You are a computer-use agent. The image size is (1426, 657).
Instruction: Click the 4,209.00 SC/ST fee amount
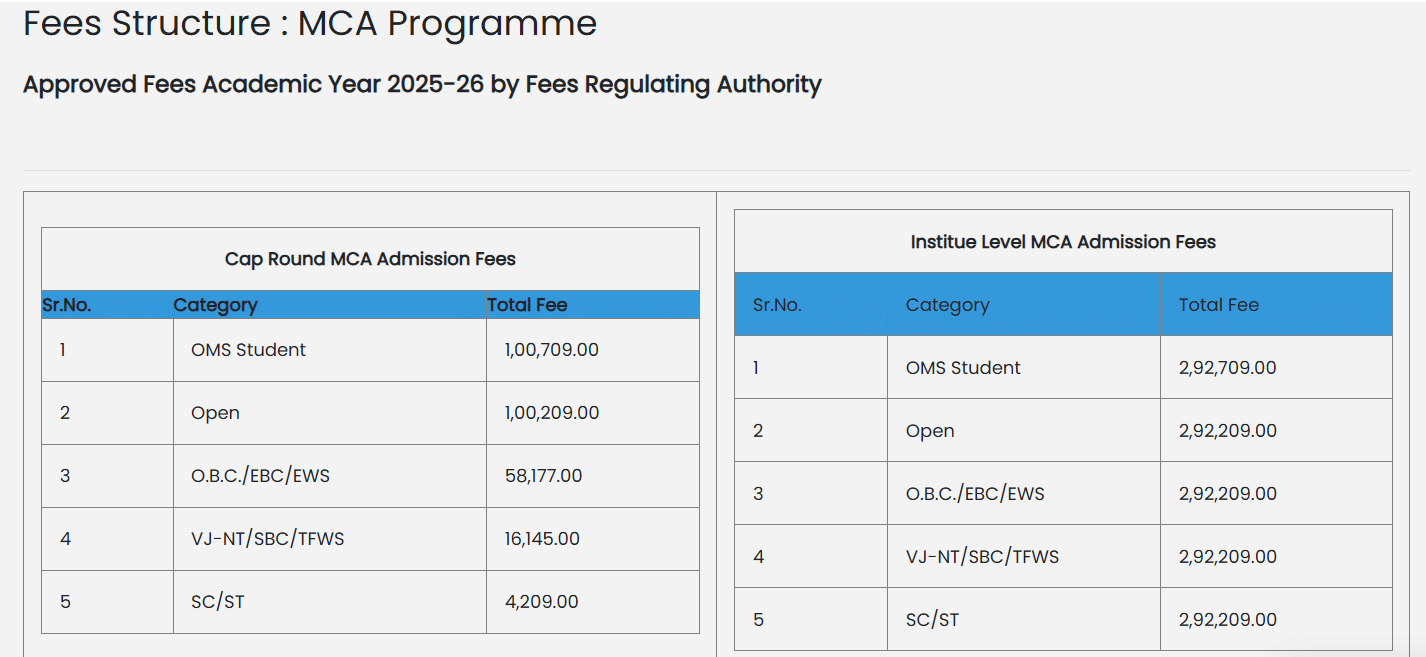[541, 602]
